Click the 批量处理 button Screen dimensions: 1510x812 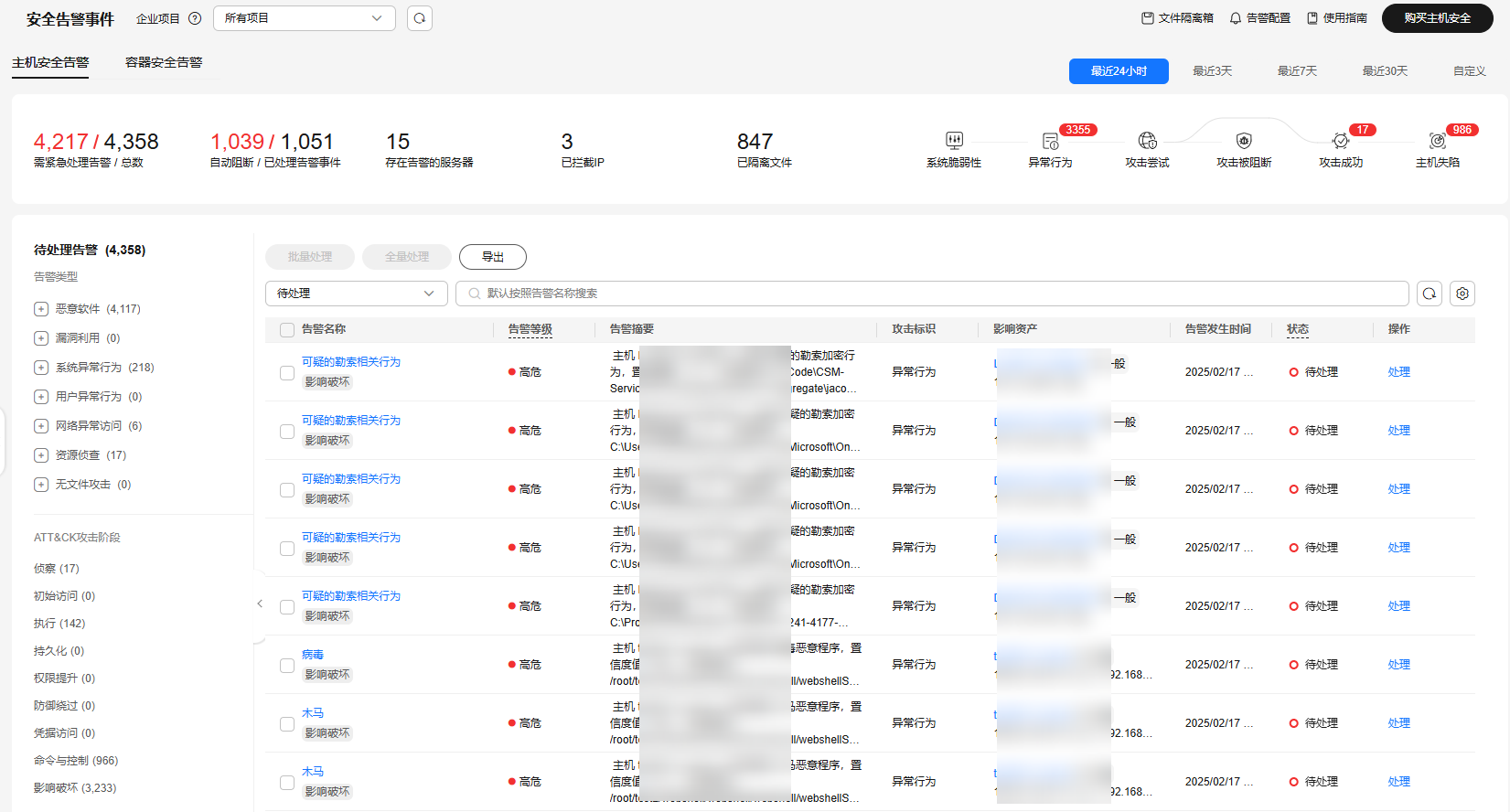pyautogui.click(x=310, y=257)
